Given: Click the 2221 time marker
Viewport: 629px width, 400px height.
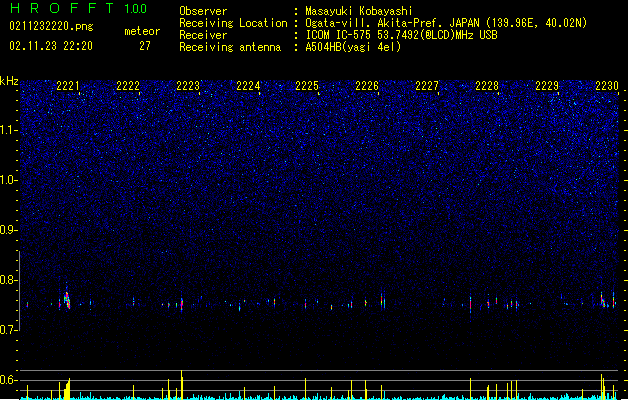Looking at the screenshot, I should 68,86.
